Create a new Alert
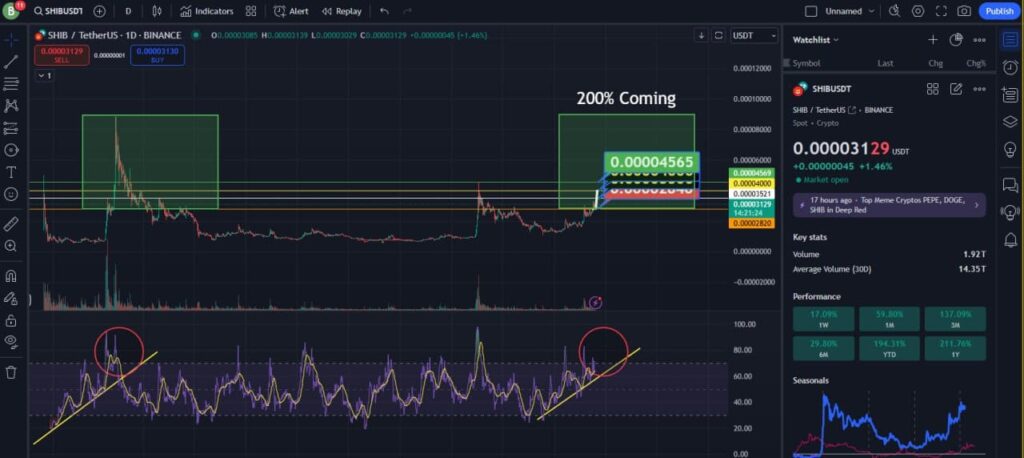1024x458 pixels. click(x=291, y=11)
